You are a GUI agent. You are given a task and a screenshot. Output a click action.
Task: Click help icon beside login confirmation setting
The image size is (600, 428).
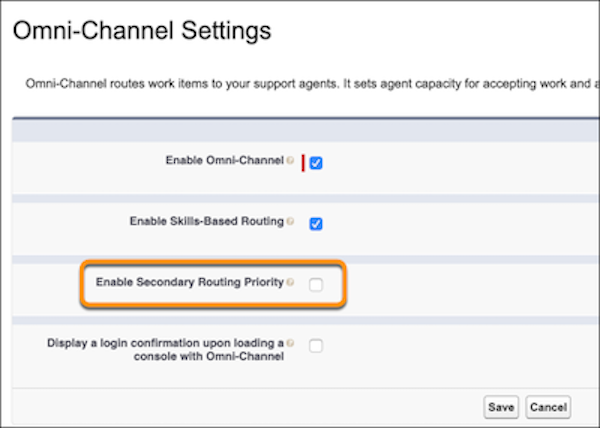pyautogui.click(x=290, y=343)
